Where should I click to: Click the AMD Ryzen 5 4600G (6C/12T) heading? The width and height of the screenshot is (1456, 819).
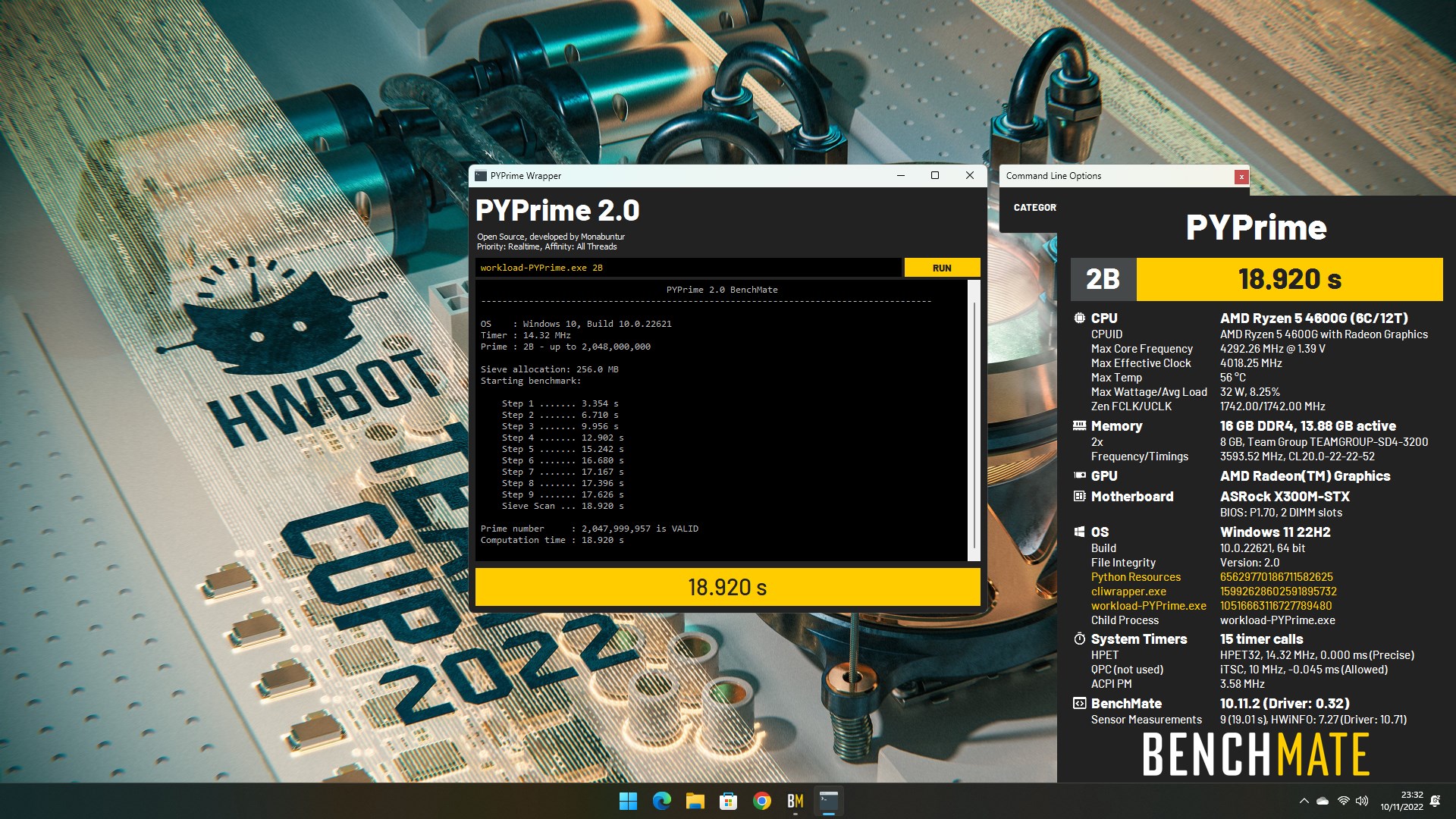1313,318
